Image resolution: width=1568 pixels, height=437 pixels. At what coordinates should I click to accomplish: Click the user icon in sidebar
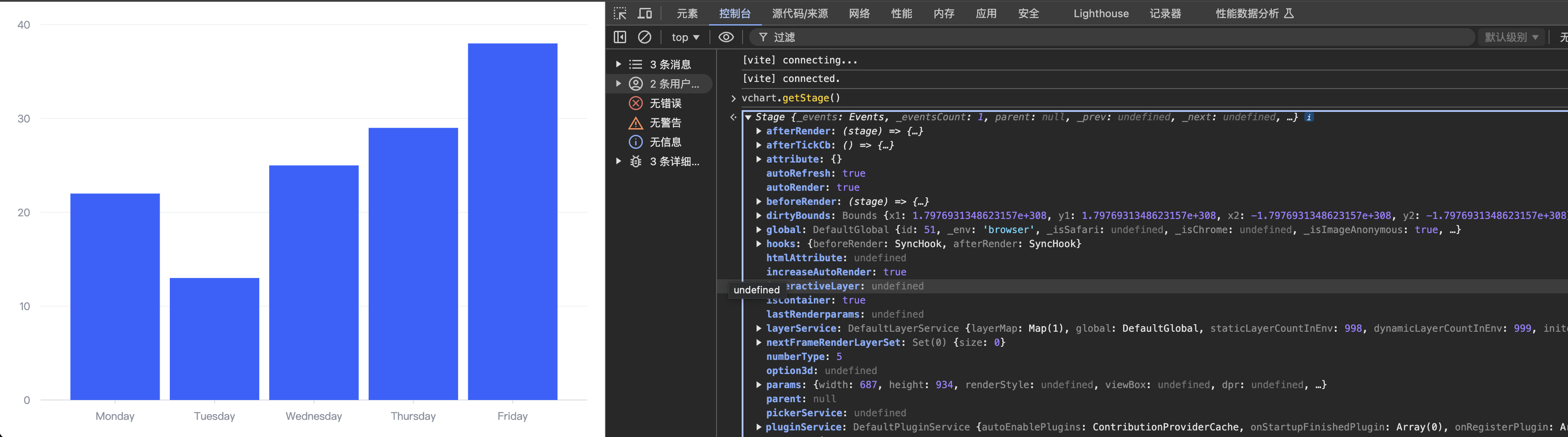[635, 83]
